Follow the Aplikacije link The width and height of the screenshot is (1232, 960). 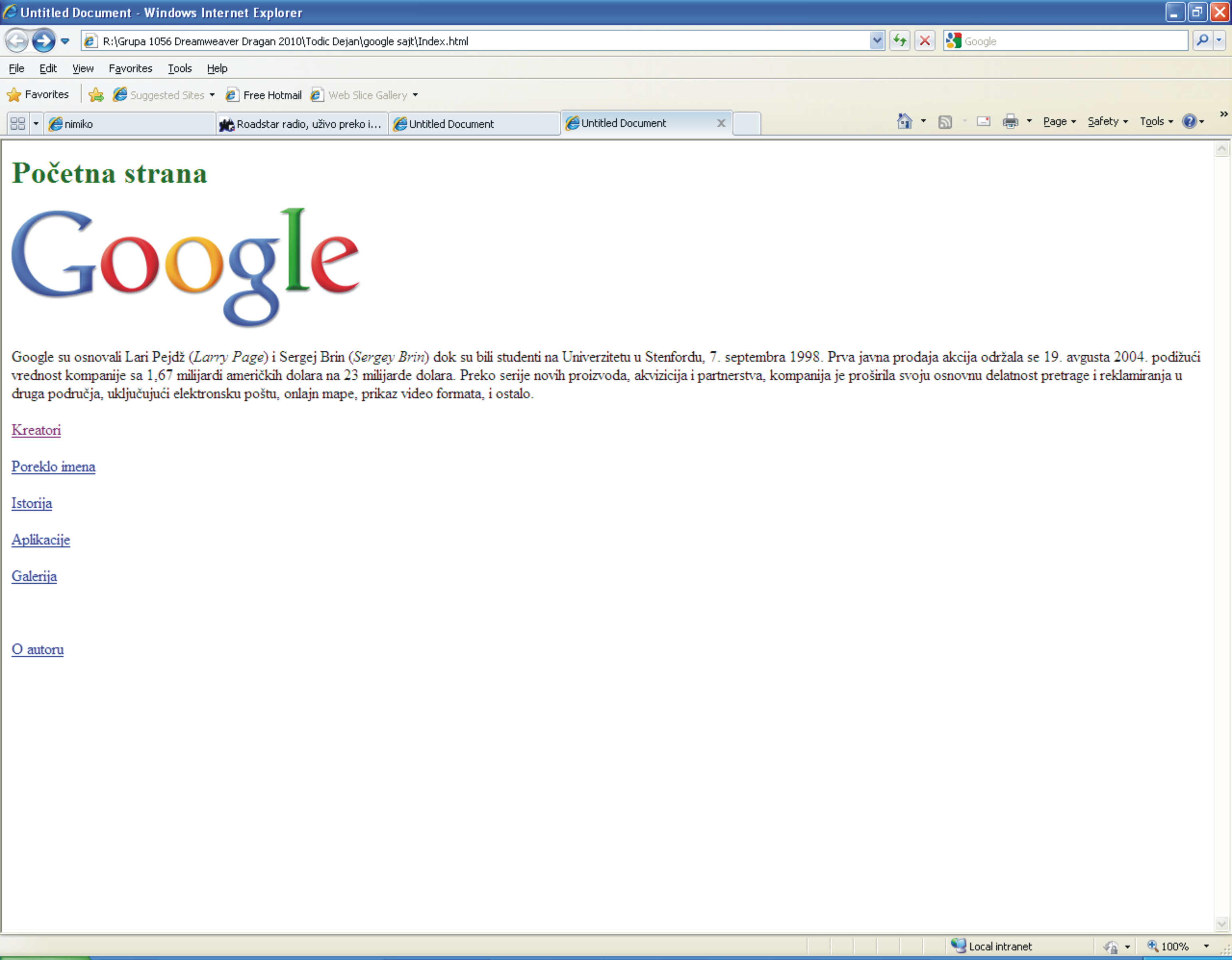coord(41,540)
